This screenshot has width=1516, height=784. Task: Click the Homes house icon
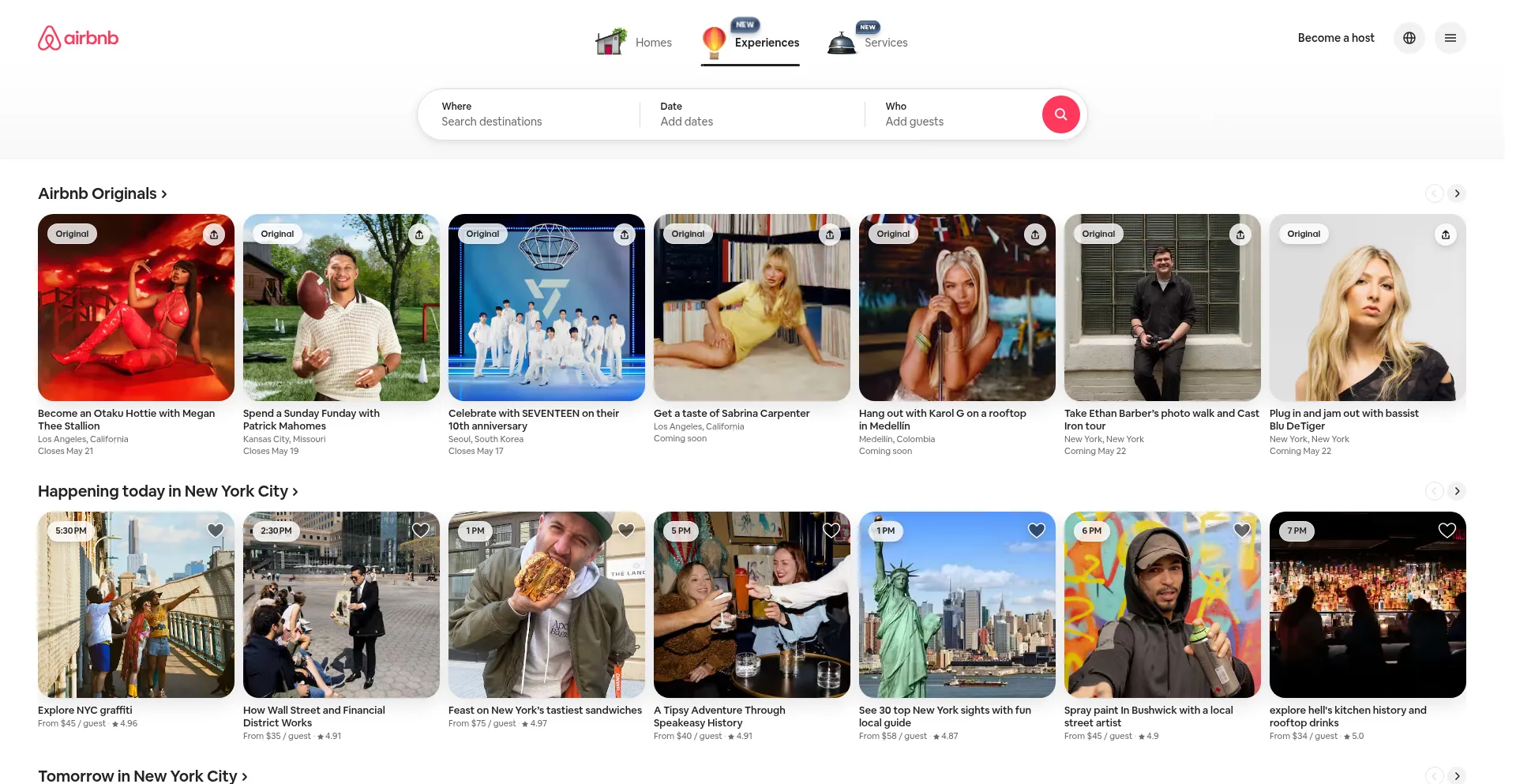coord(611,41)
